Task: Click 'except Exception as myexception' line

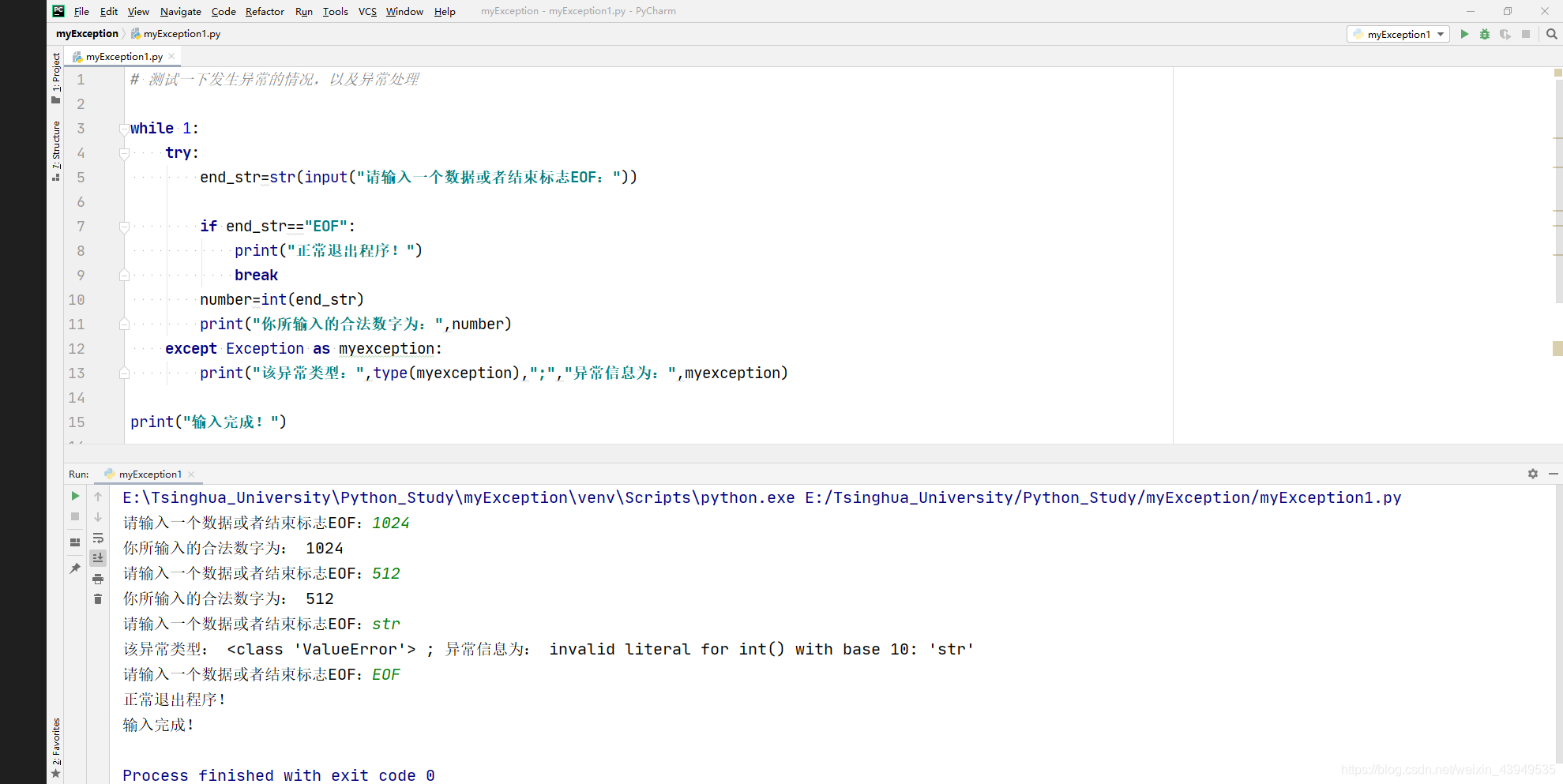Action: coord(303,349)
